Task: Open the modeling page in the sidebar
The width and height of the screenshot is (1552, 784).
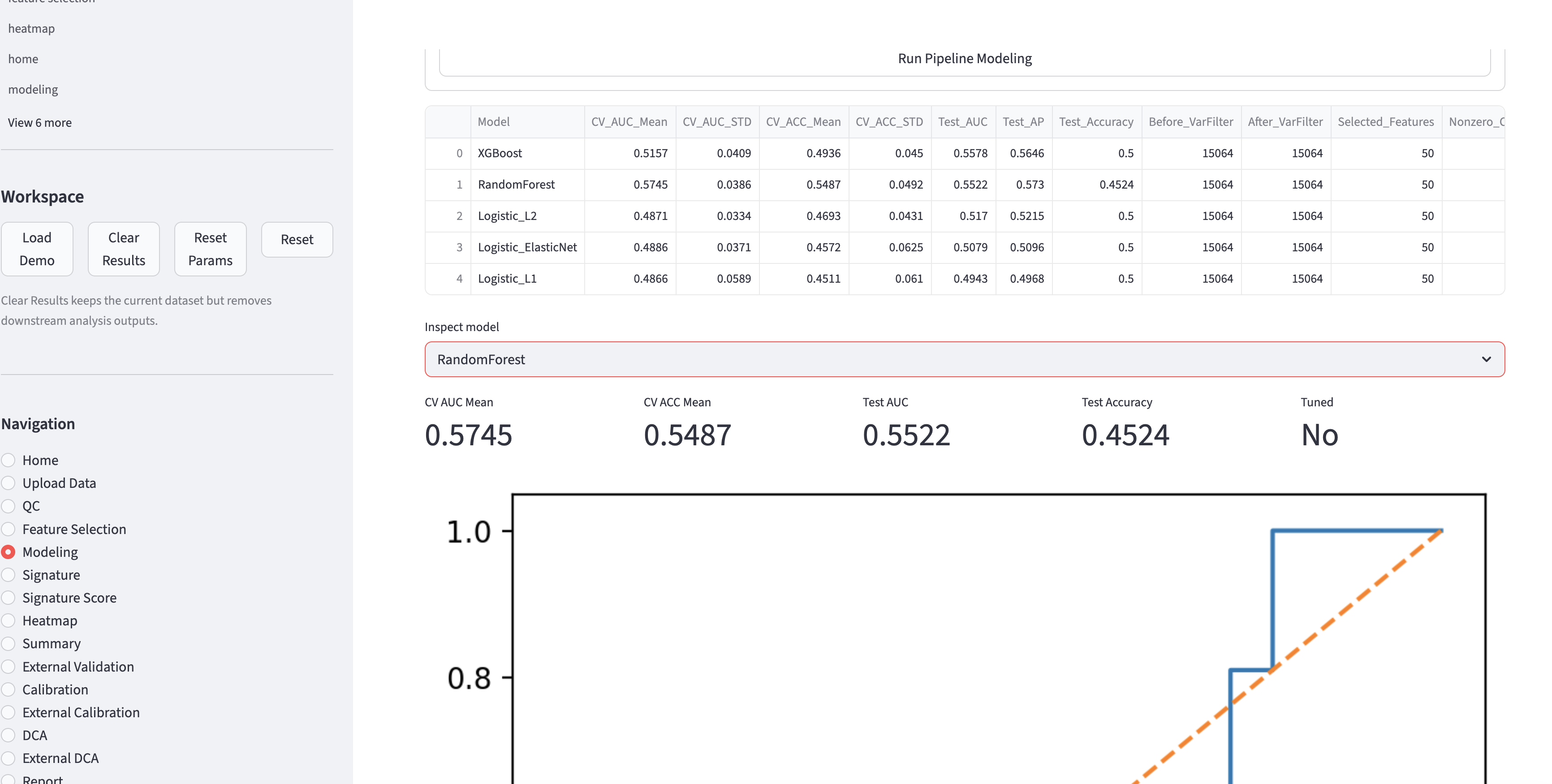Action: (x=33, y=89)
